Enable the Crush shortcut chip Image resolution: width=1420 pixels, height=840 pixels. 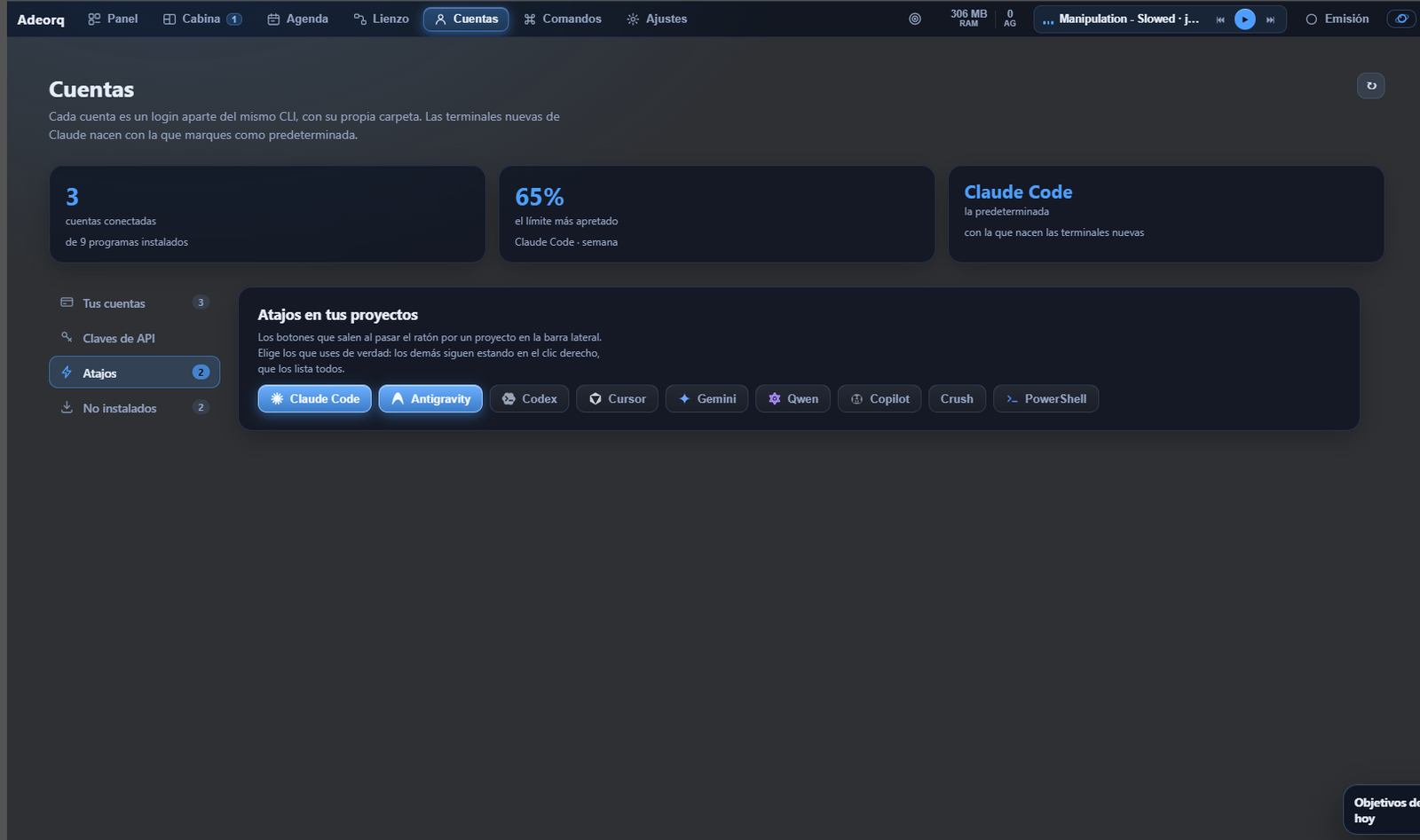point(957,399)
